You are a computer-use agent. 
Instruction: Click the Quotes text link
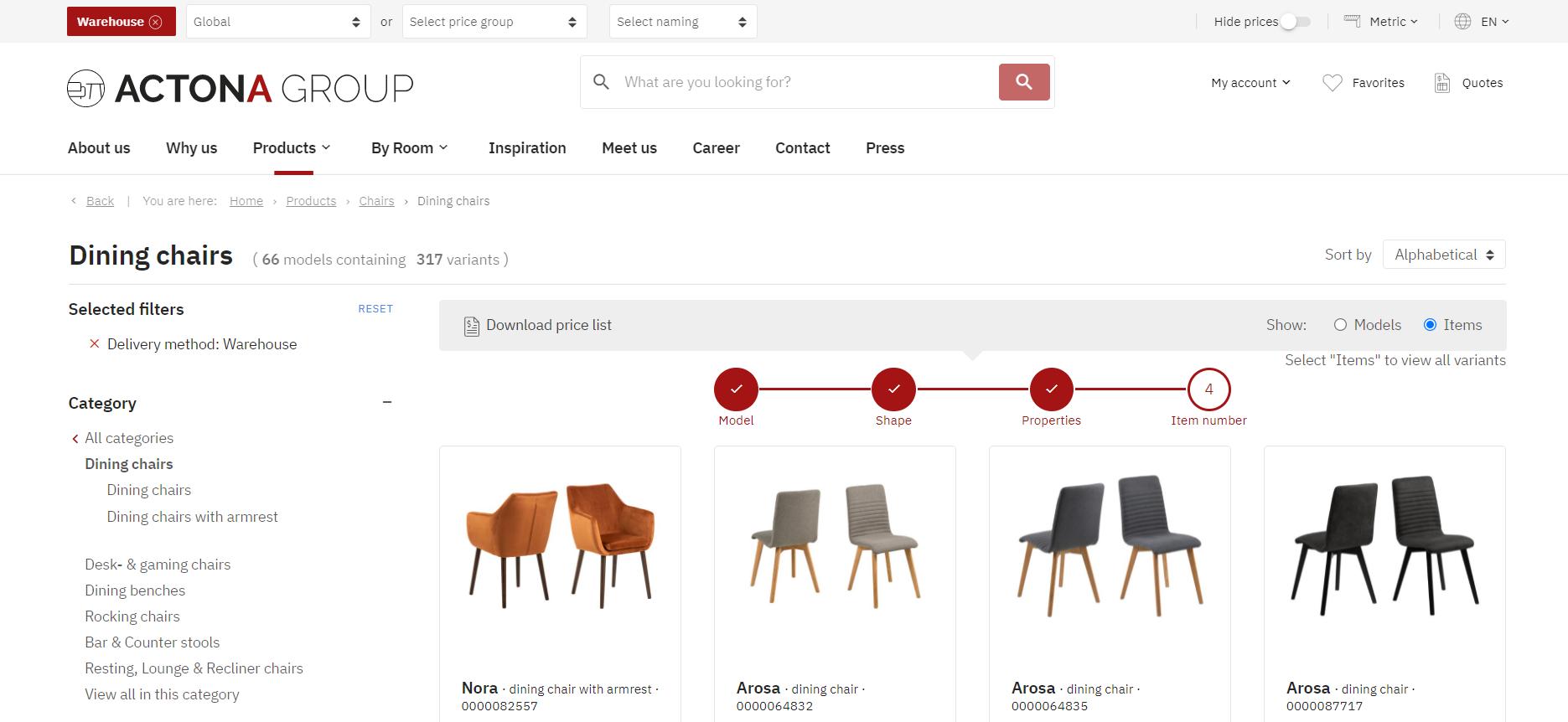tap(1483, 83)
